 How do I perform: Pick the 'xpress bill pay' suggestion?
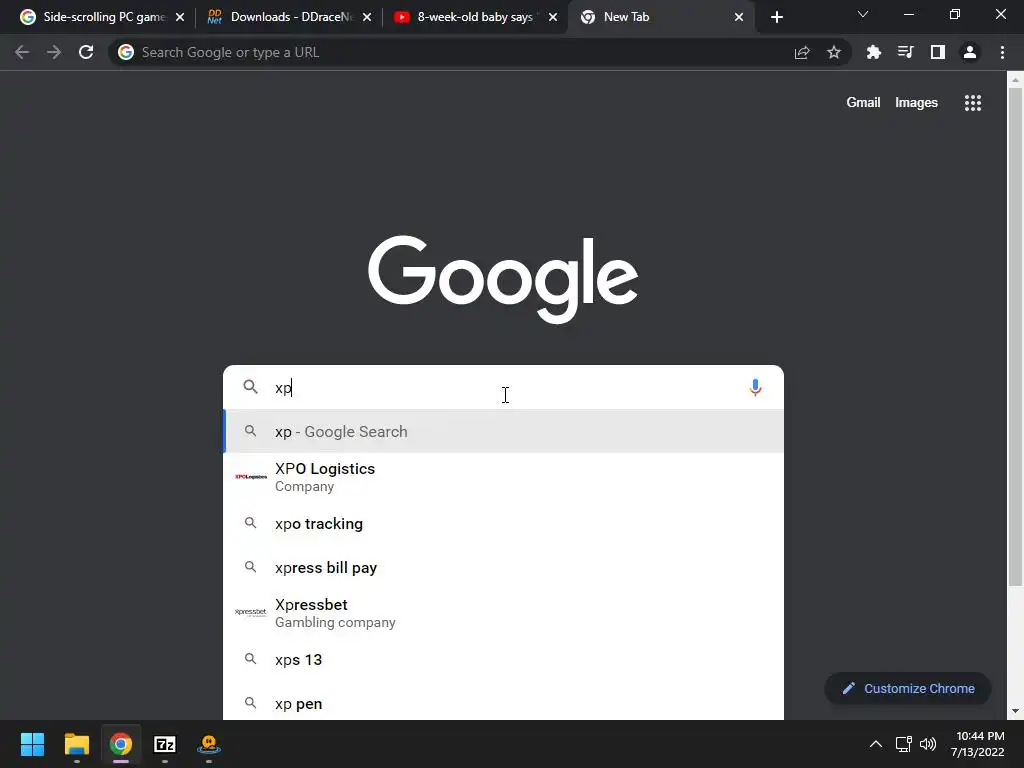point(503,568)
